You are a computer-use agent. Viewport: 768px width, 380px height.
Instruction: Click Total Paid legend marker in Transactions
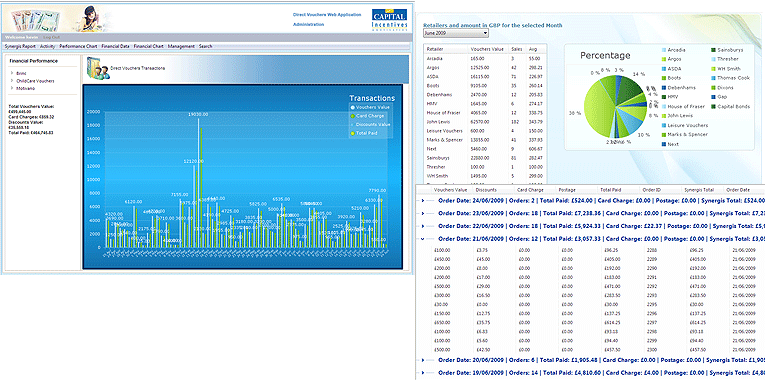(x=353, y=133)
